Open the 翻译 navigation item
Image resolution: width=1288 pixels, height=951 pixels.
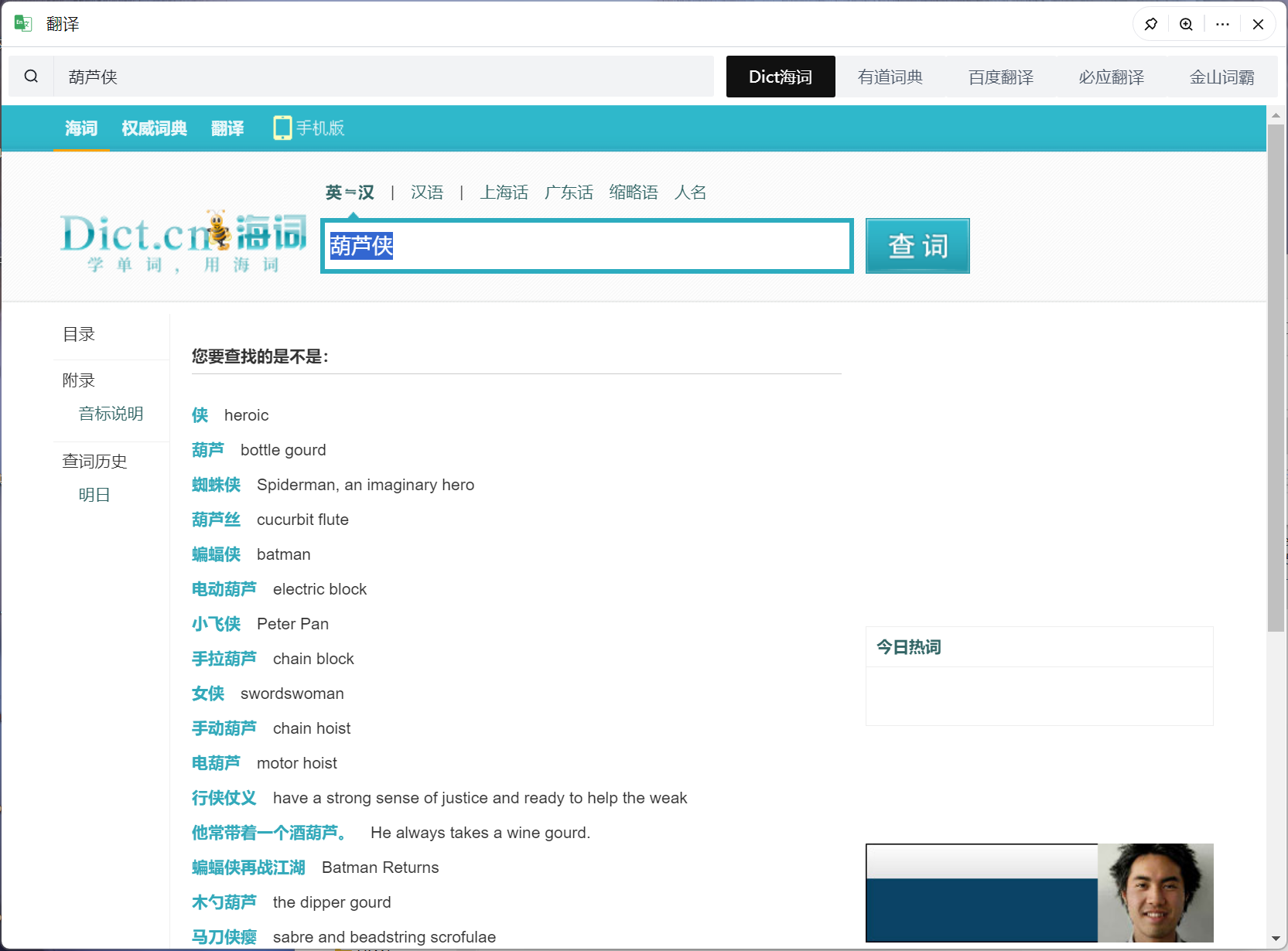(227, 128)
